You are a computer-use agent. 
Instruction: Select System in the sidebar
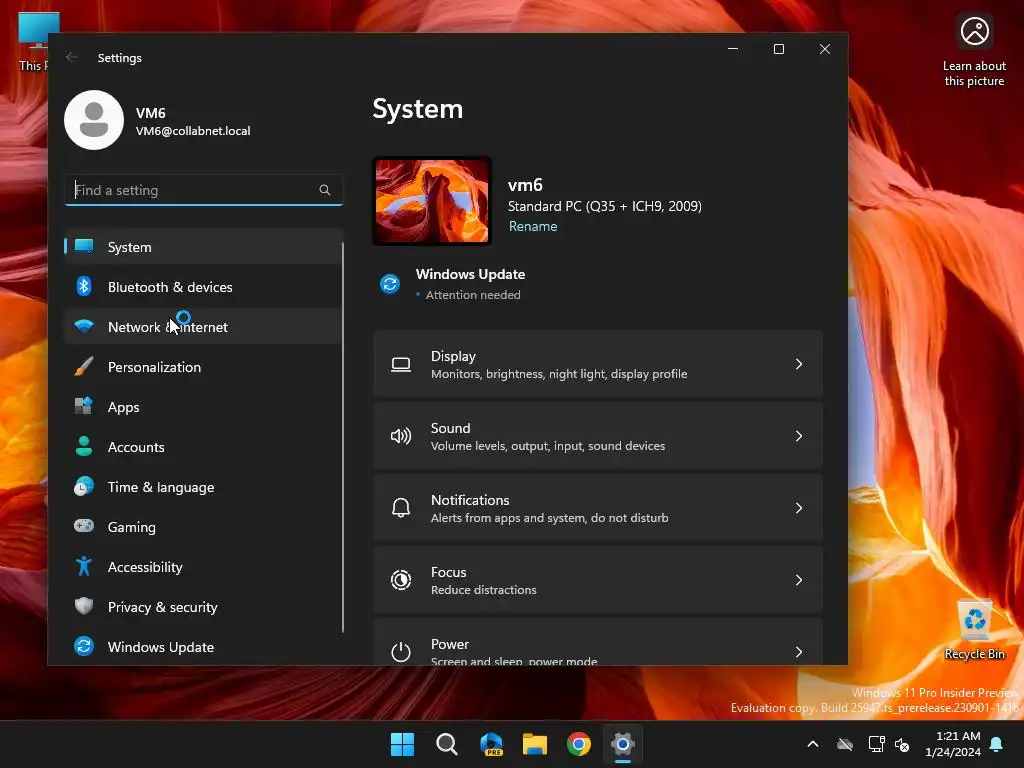pyautogui.click(x=203, y=247)
